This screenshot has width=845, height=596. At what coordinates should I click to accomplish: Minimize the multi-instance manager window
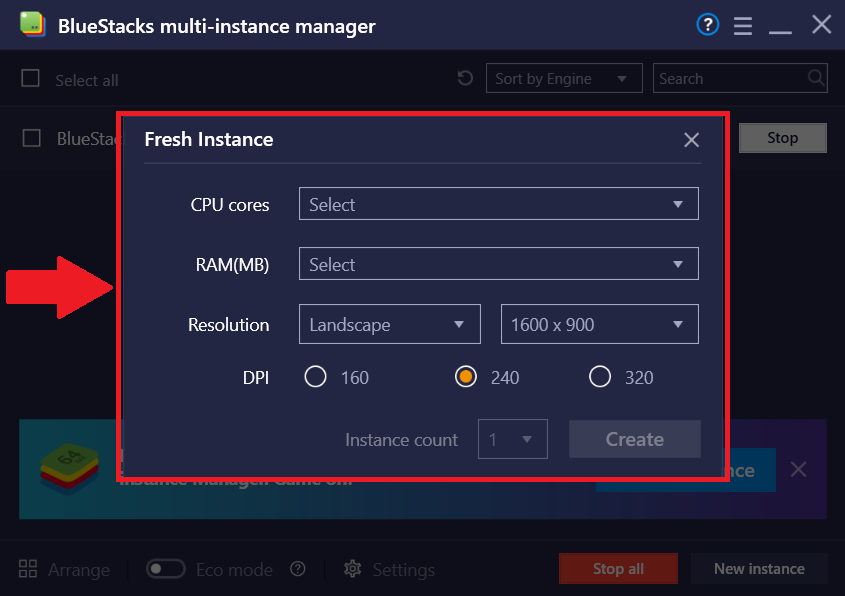click(x=780, y=32)
